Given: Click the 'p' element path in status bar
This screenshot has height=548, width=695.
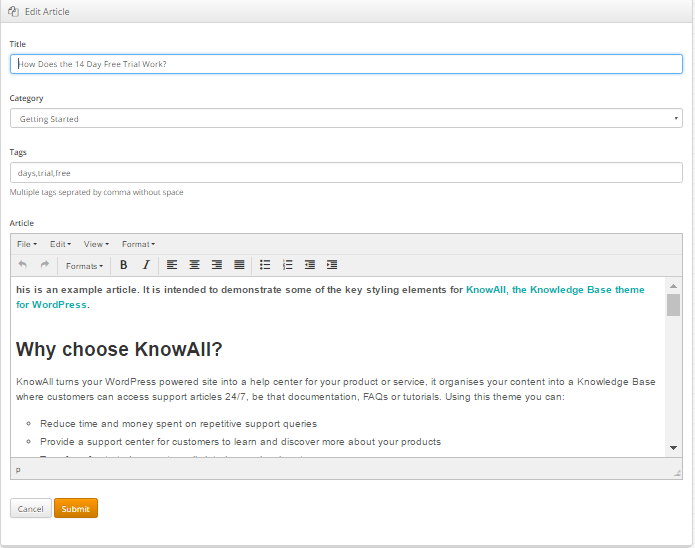Looking at the screenshot, I should [x=18, y=470].
